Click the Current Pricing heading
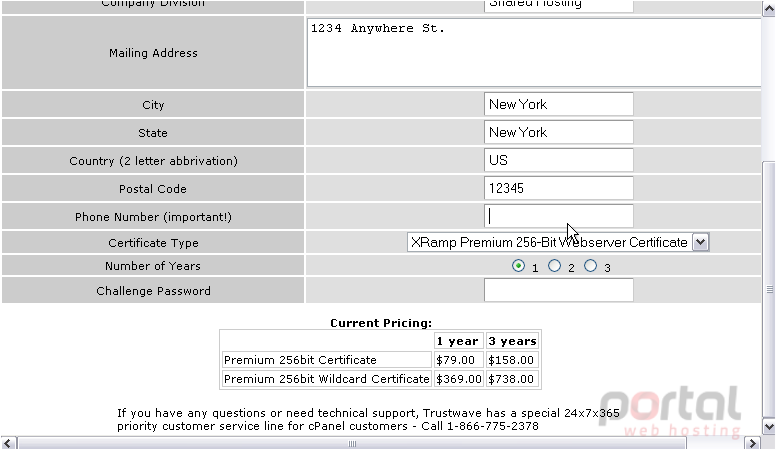 tap(381, 323)
